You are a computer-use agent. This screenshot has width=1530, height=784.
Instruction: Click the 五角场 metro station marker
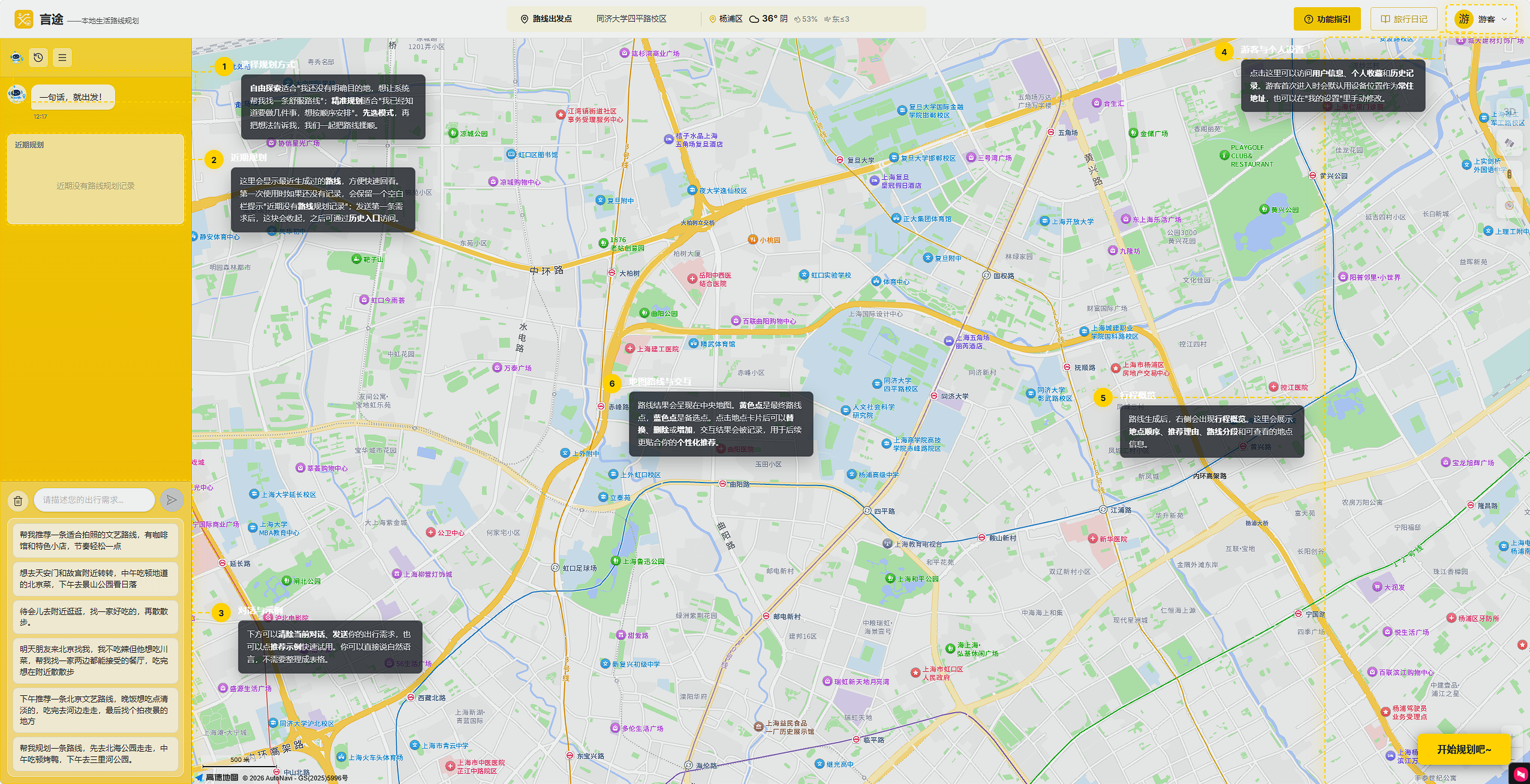tap(1051, 132)
